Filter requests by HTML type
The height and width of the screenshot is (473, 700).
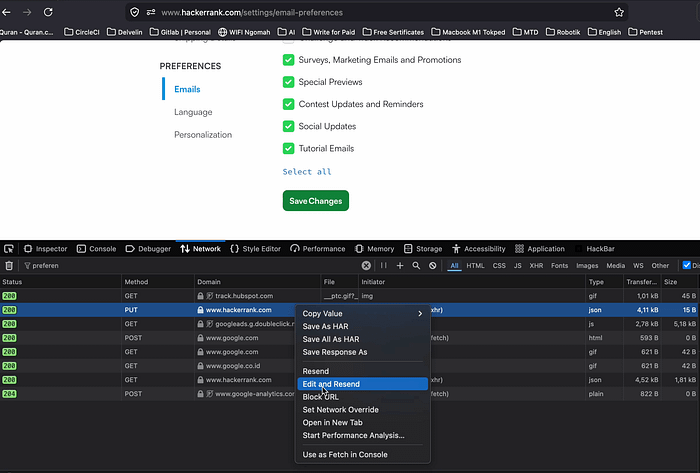pos(475,266)
